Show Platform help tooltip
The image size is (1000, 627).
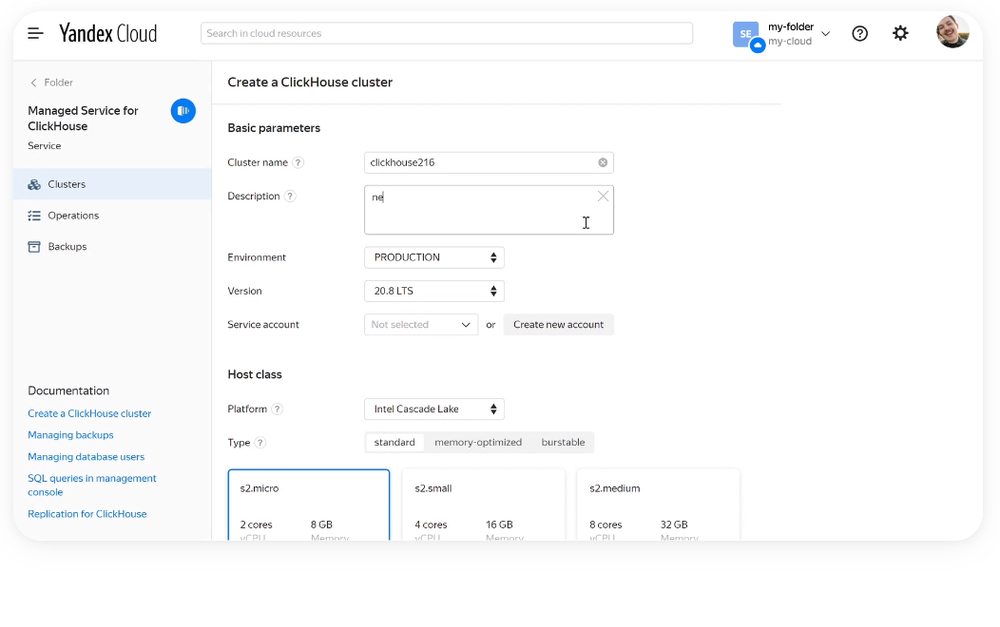coord(277,409)
